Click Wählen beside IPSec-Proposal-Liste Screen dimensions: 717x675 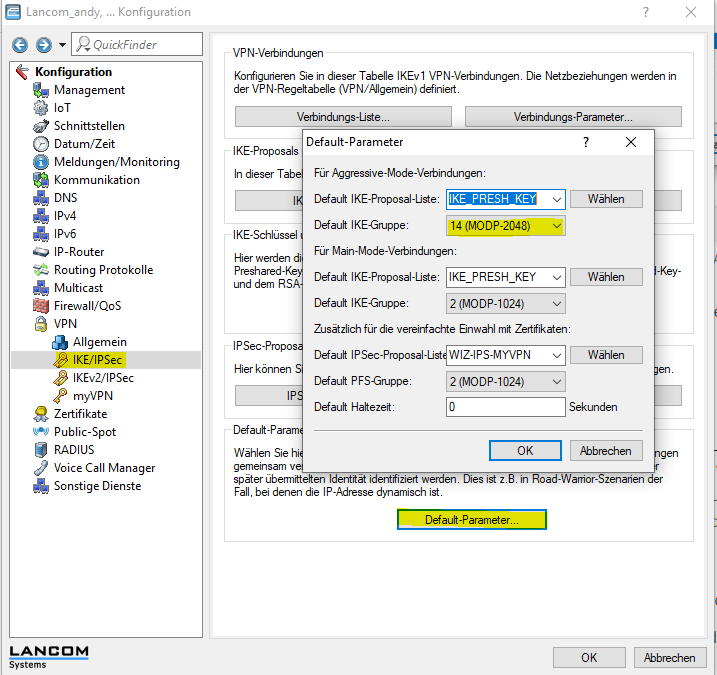(x=606, y=355)
